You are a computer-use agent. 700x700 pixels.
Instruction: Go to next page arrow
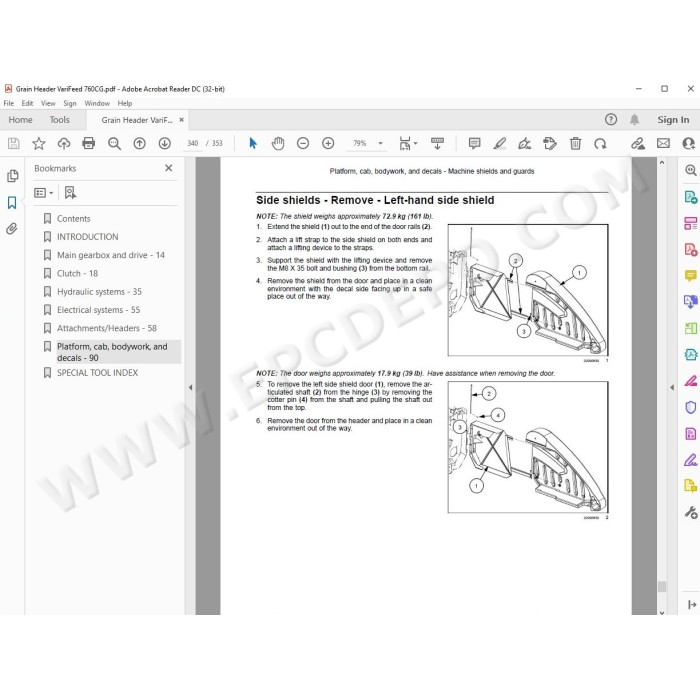tap(164, 143)
